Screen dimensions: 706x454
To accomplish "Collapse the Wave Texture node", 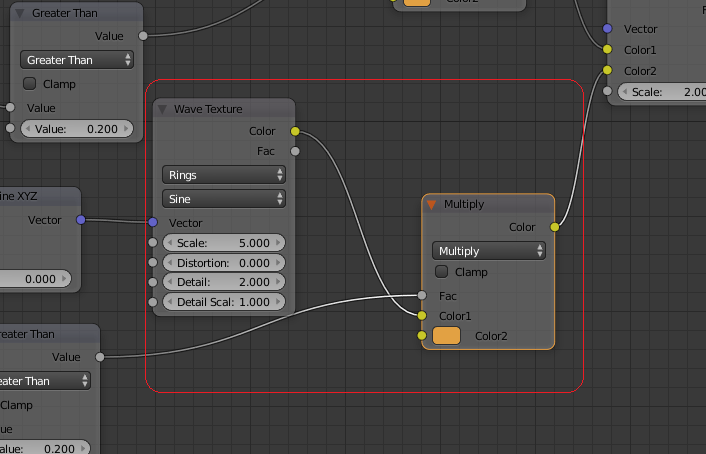I will point(163,109).
